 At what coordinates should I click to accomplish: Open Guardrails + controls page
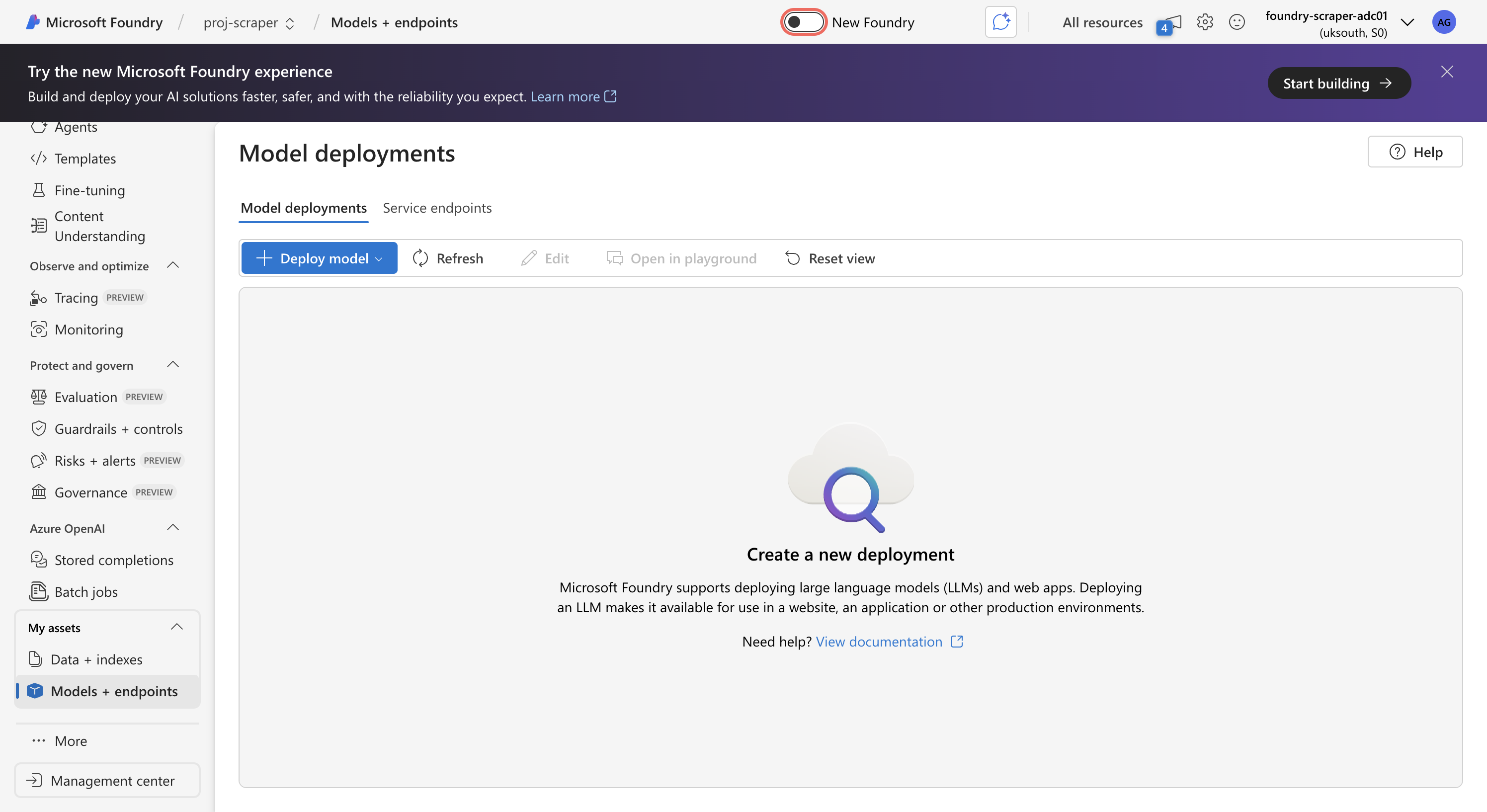click(107, 429)
